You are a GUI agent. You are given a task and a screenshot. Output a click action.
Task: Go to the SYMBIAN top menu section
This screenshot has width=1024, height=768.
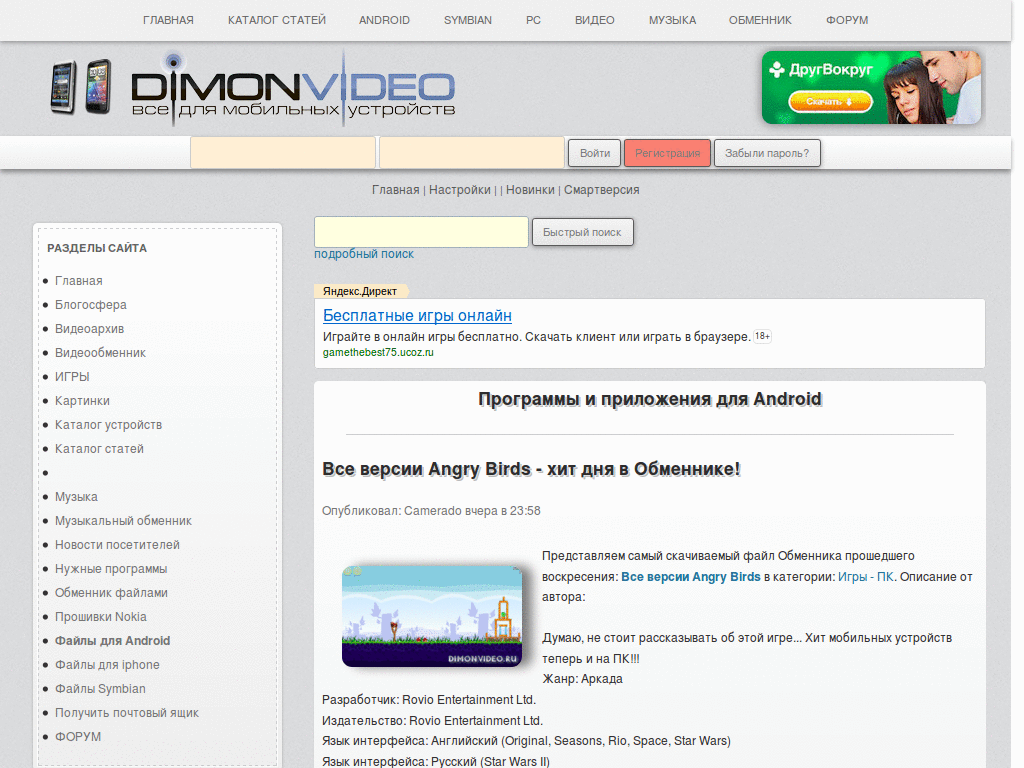468,20
